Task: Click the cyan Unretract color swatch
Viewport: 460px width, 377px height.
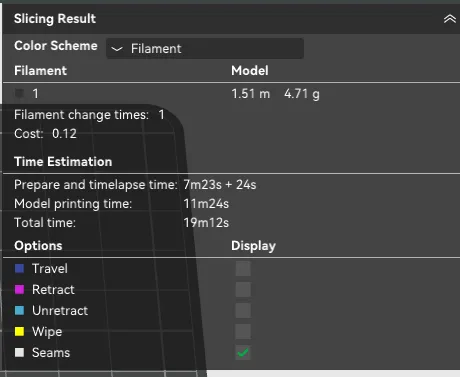Action: (x=20, y=310)
